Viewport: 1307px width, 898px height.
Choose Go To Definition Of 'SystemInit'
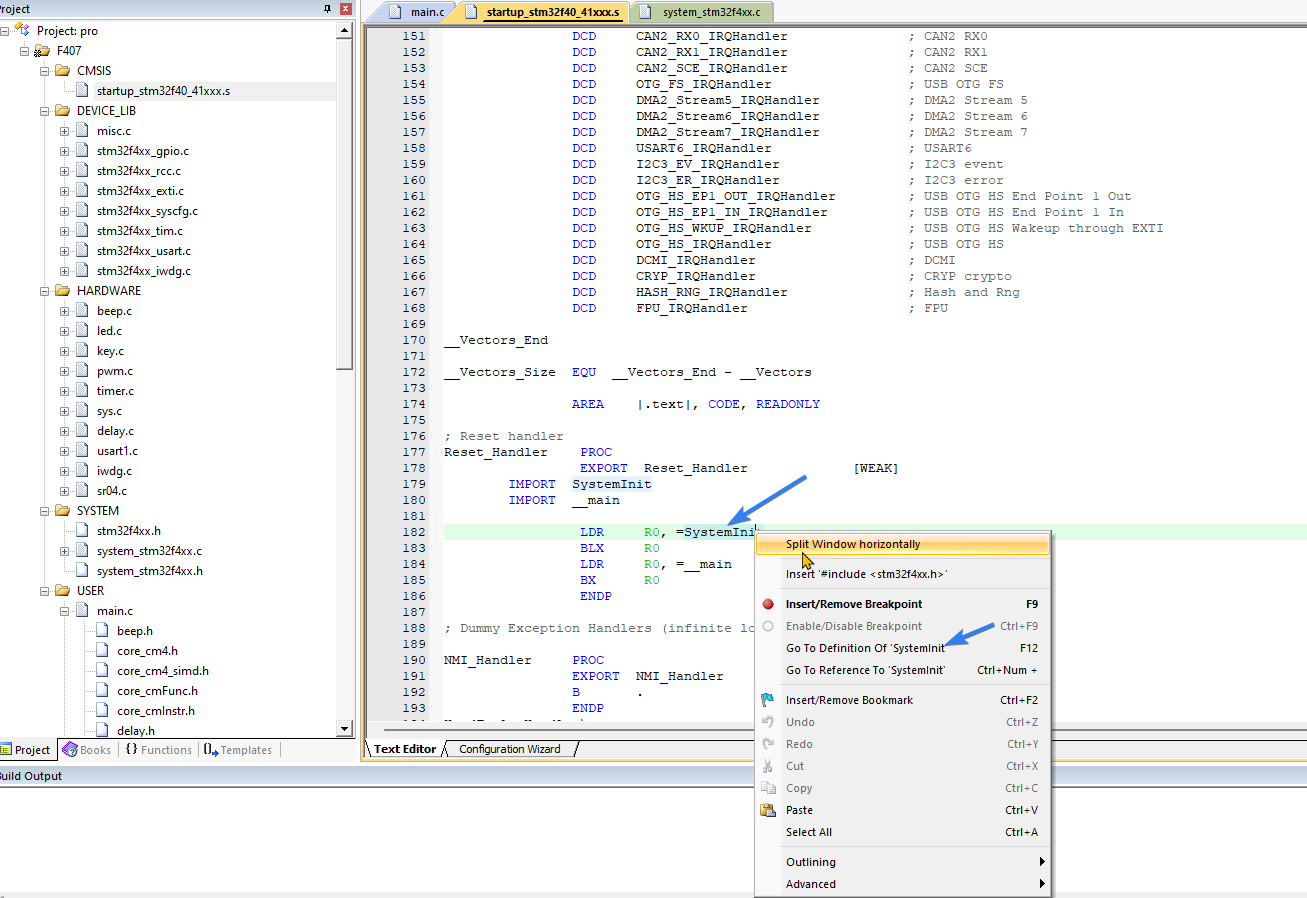point(865,648)
